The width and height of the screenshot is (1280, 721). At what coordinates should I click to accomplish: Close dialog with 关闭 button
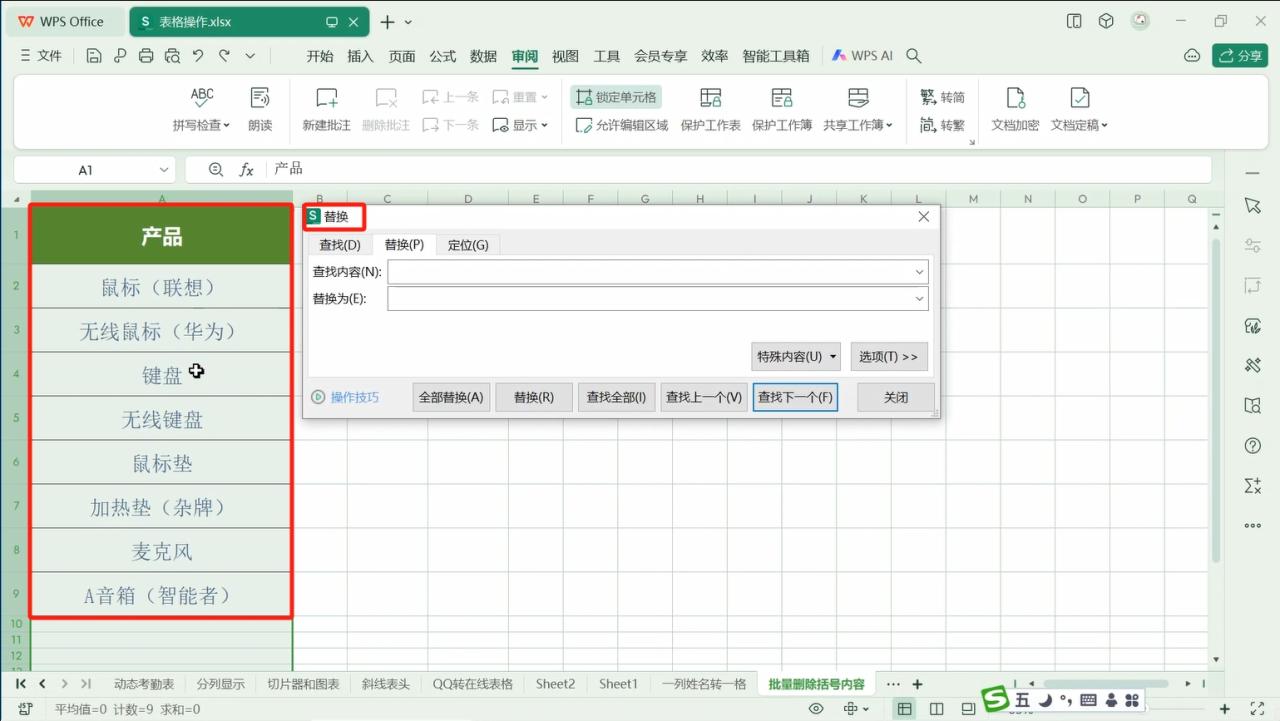click(896, 397)
